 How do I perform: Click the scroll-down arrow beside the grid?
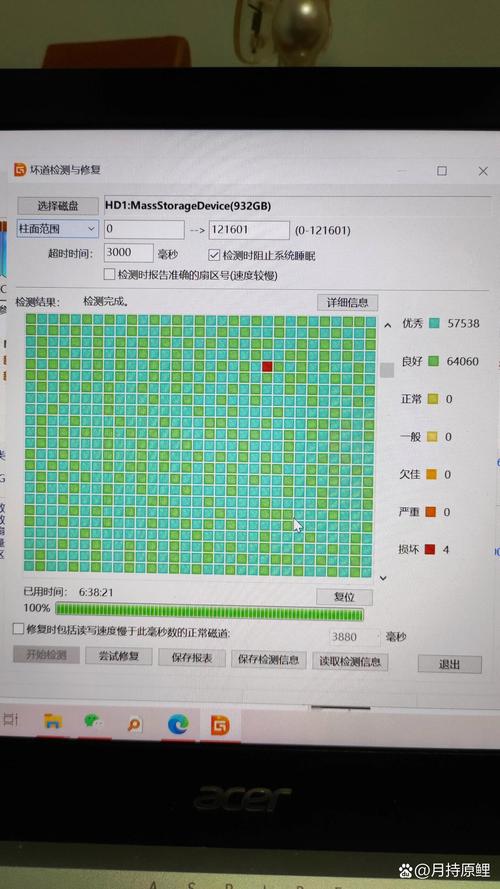pyautogui.click(x=383, y=578)
